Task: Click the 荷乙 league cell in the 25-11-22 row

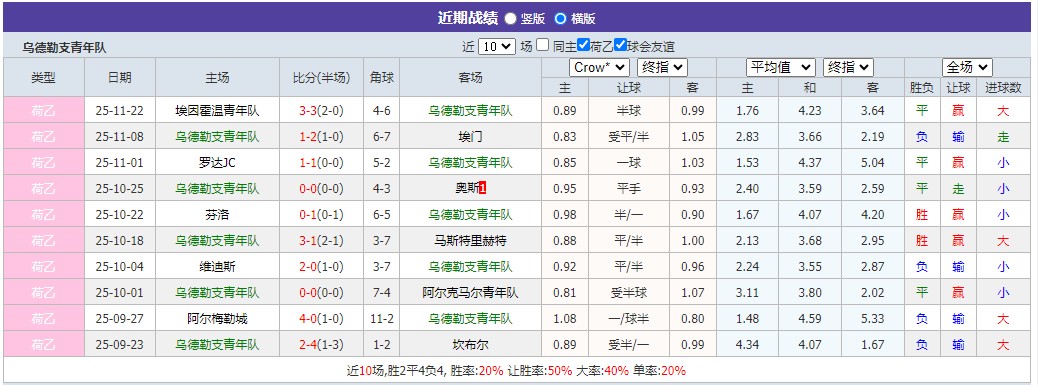Action: pos(44,111)
